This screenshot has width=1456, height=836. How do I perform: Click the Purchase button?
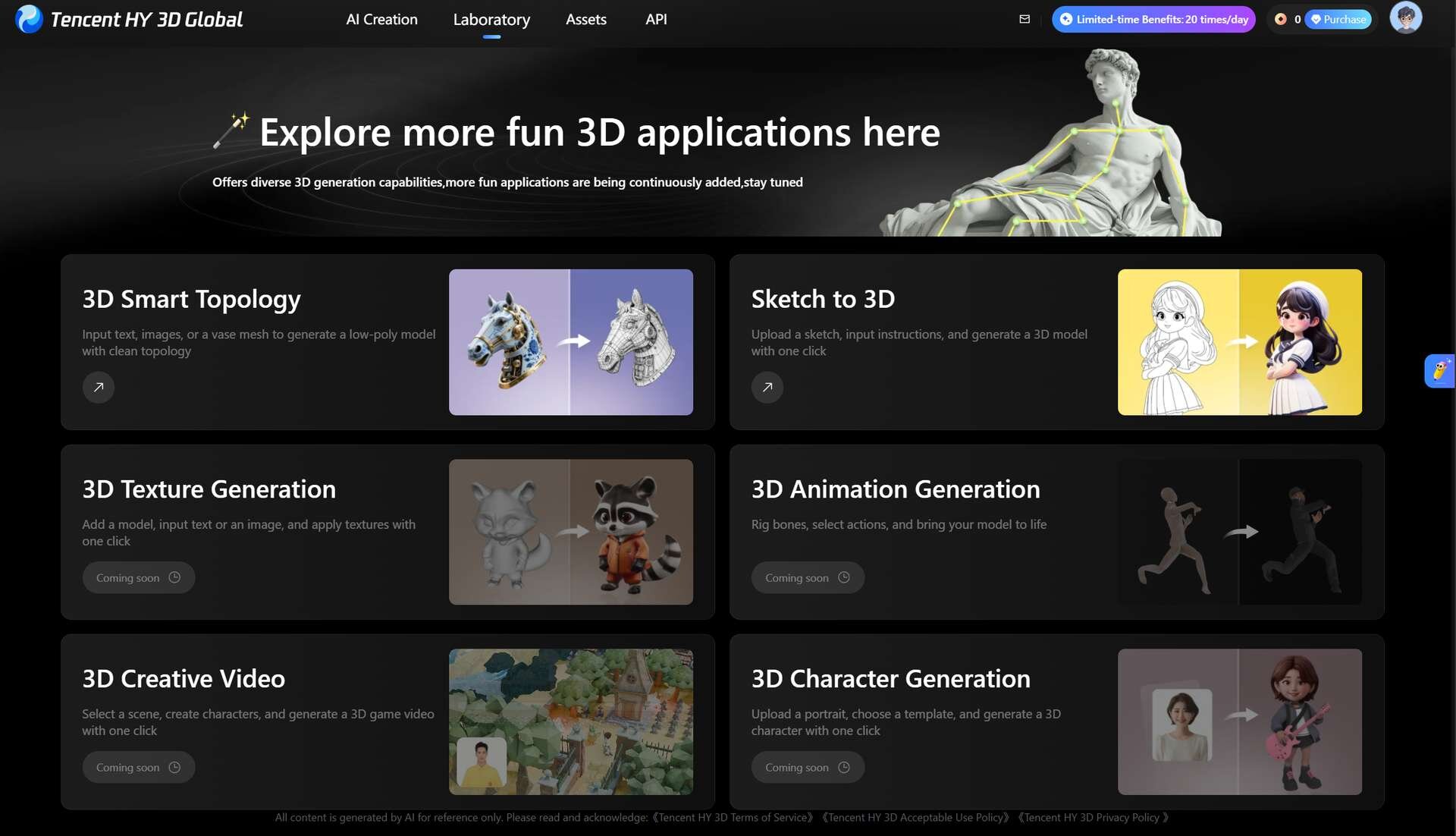click(x=1338, y=19)
